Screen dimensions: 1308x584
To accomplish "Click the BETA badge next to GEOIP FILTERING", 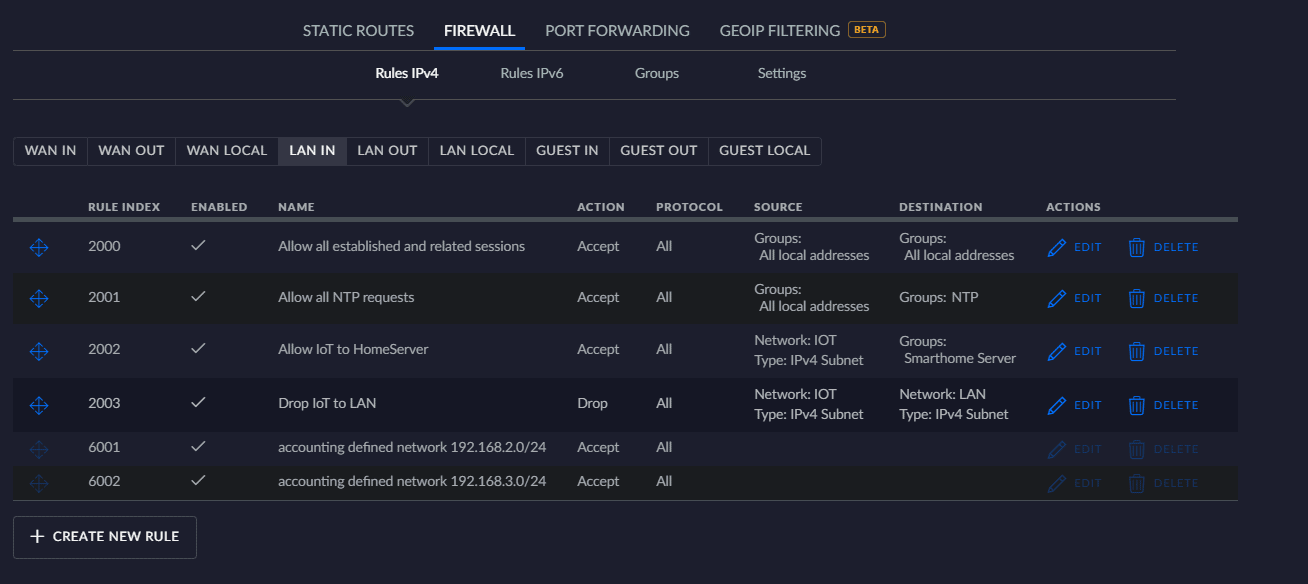I will [866, 29].
